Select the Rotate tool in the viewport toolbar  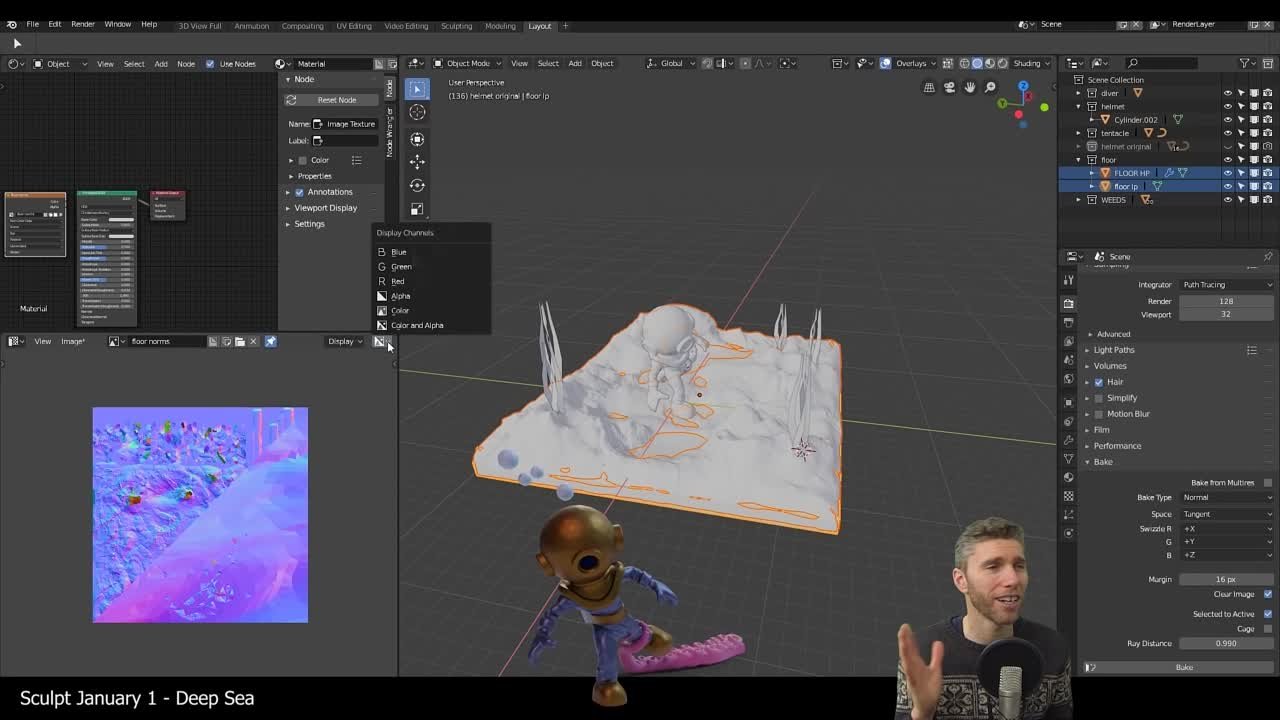pos(417,185)
